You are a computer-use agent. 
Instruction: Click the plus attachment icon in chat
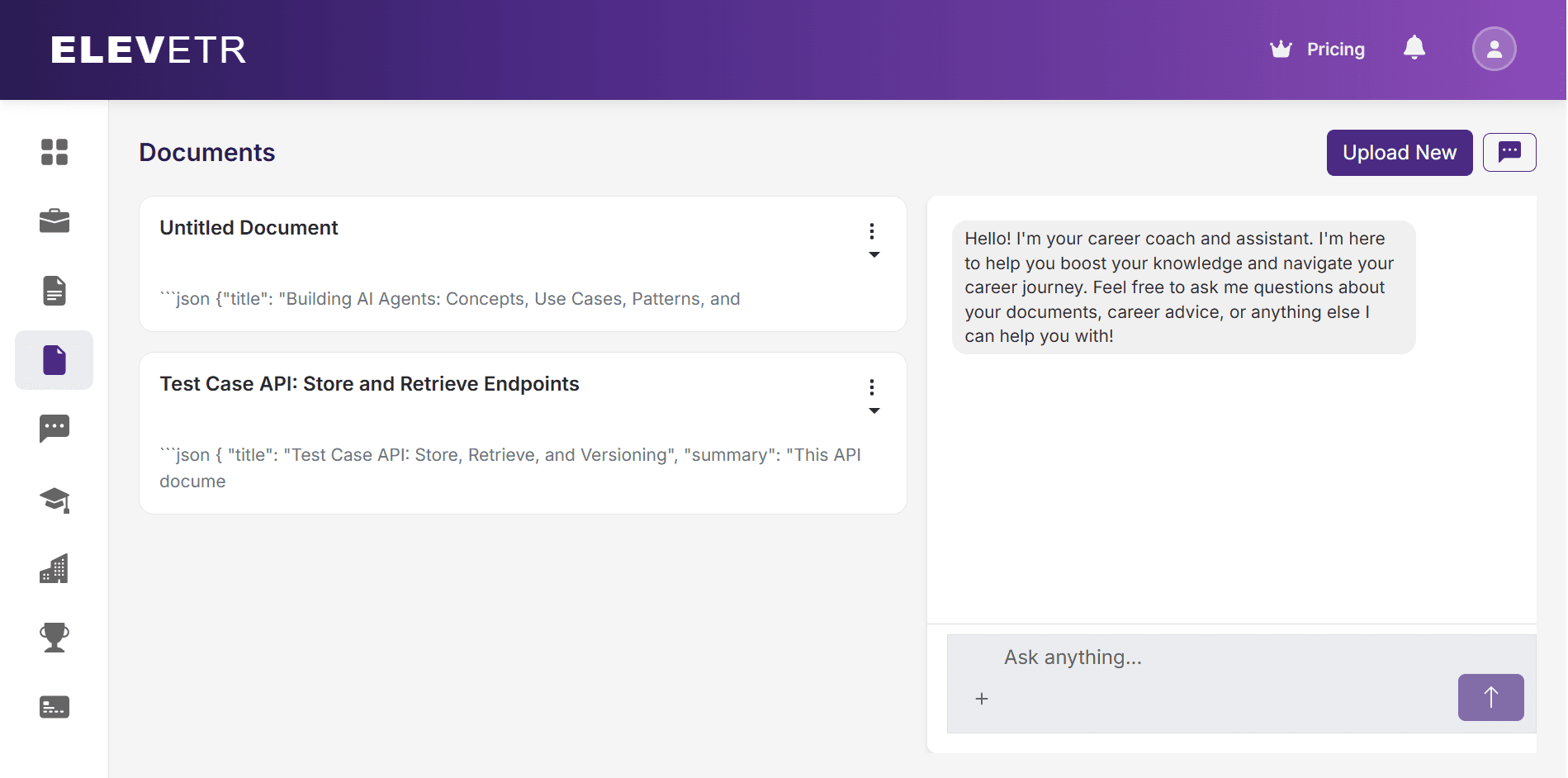coord(982,699)
